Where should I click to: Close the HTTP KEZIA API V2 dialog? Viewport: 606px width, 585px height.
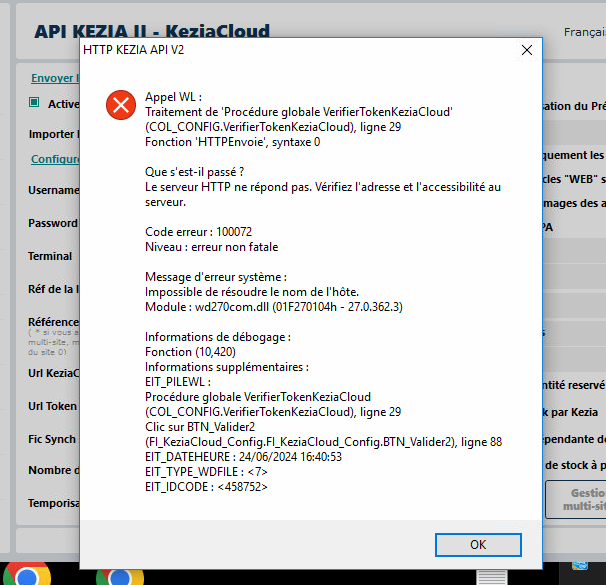(526, 49)
